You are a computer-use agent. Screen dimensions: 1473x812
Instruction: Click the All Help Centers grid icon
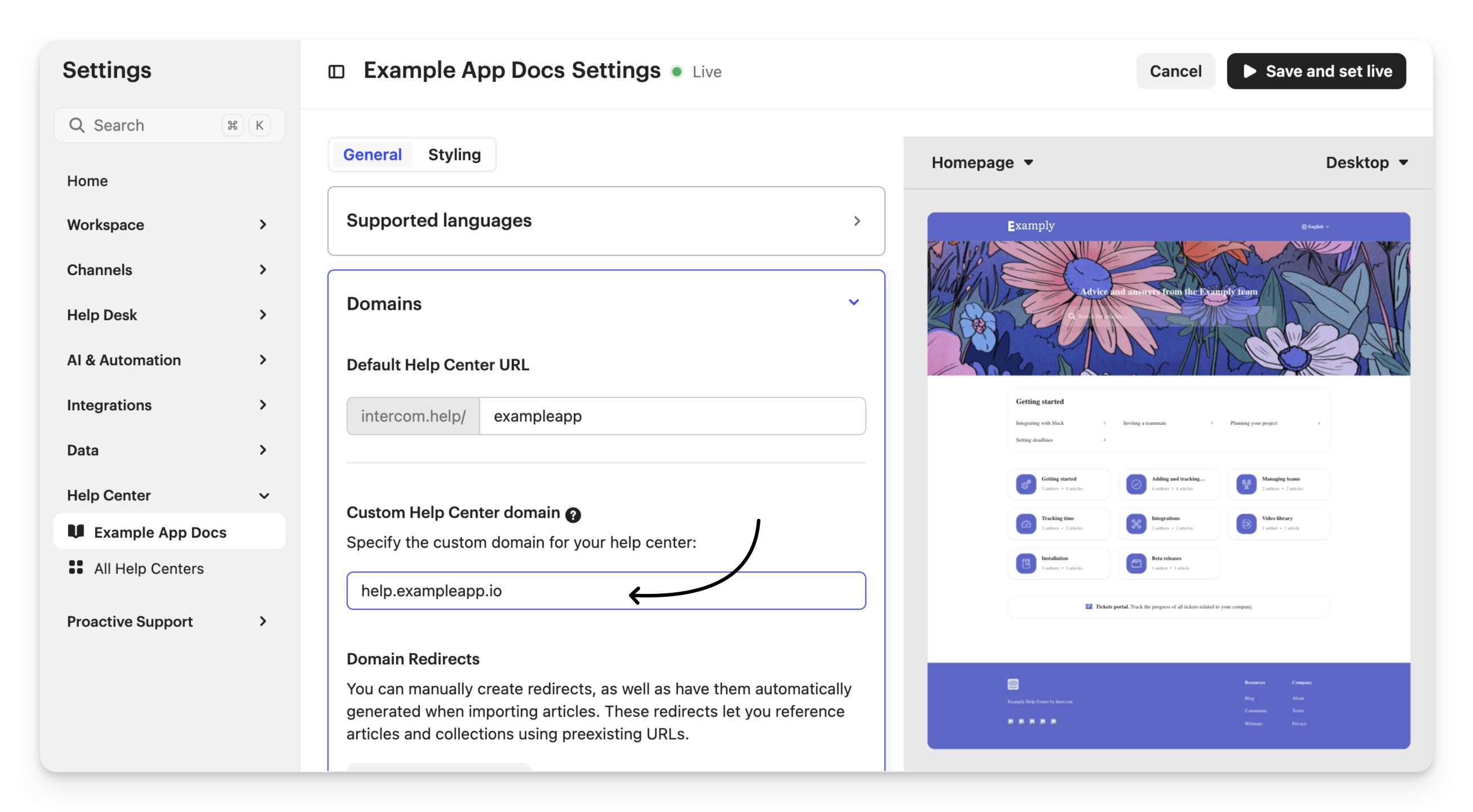76,567
